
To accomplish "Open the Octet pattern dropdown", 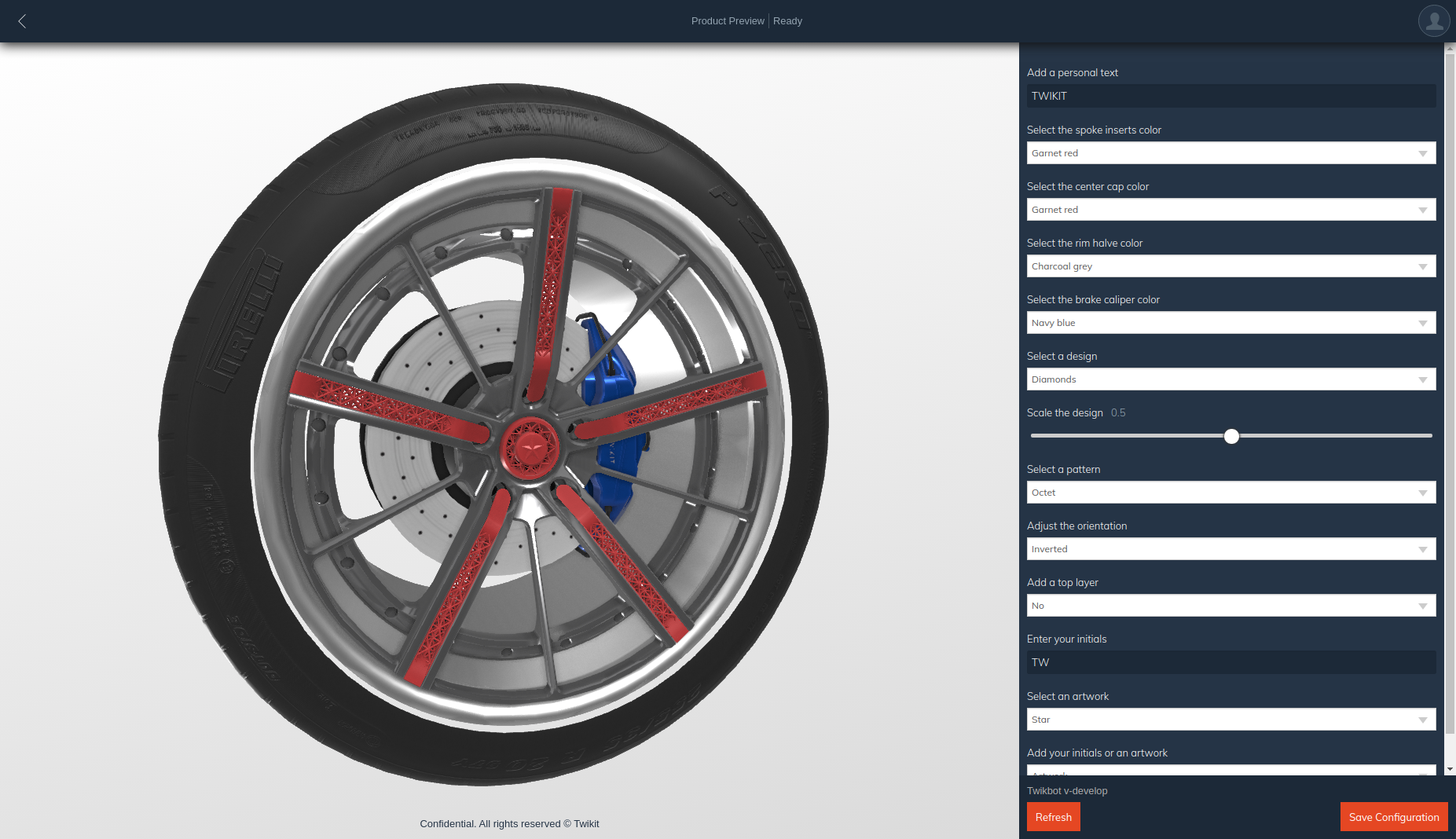I will click(1230, 492).
